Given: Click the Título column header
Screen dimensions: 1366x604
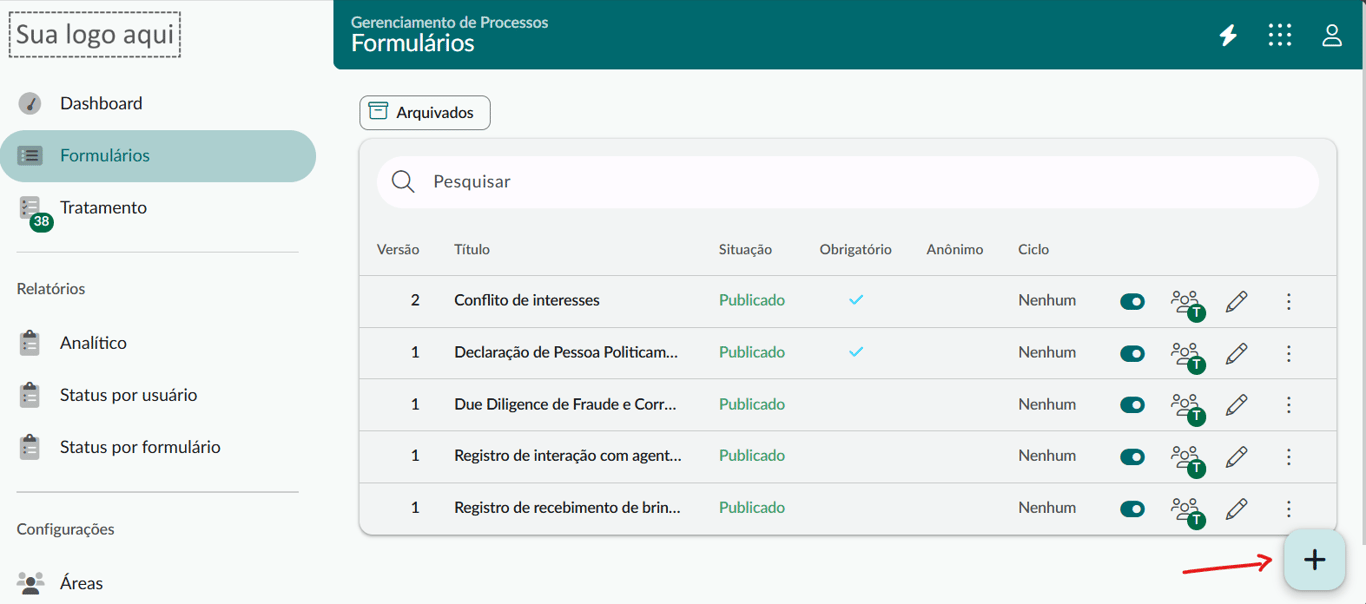Looking at the screenshot, I should click(x=472, y=250).
